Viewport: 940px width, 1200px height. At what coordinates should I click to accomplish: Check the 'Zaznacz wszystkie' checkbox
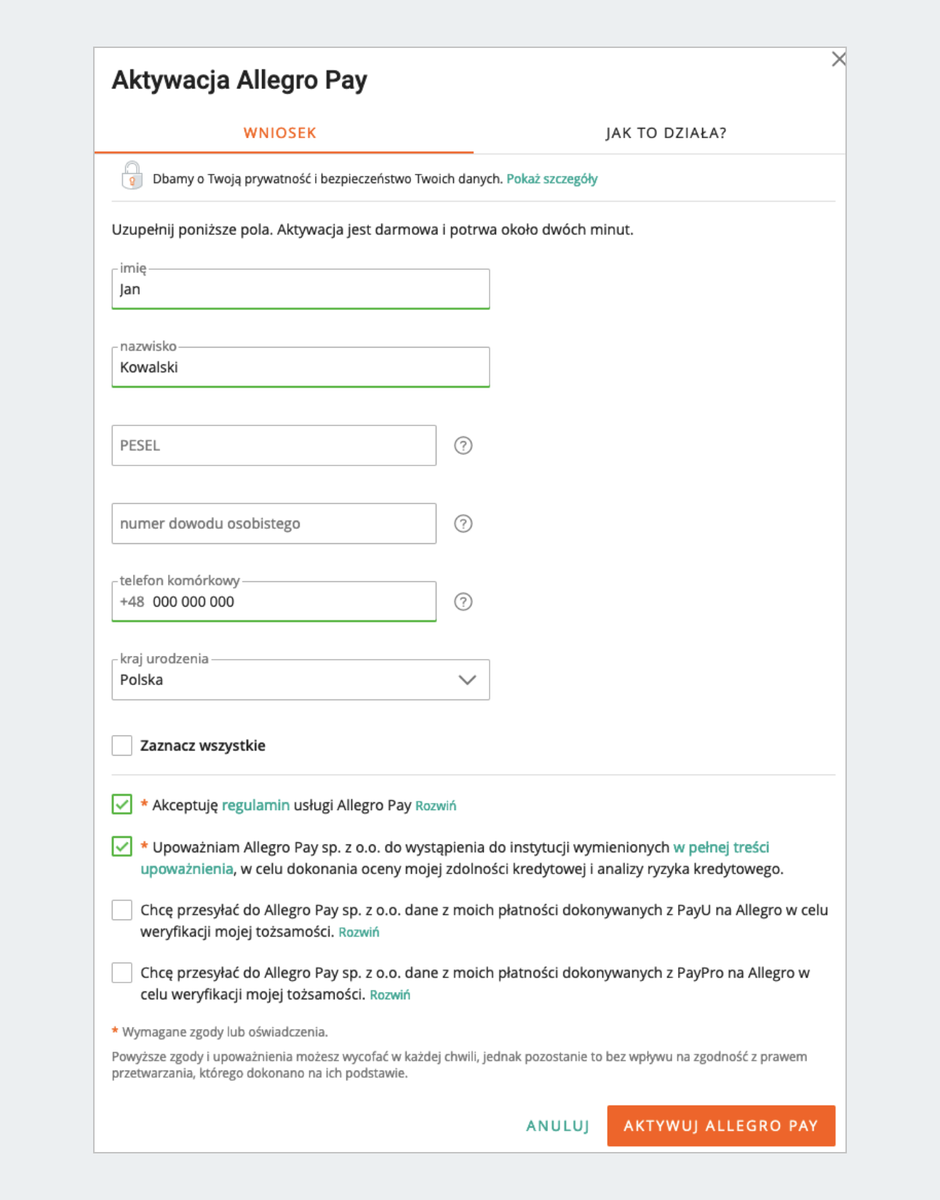122,746
